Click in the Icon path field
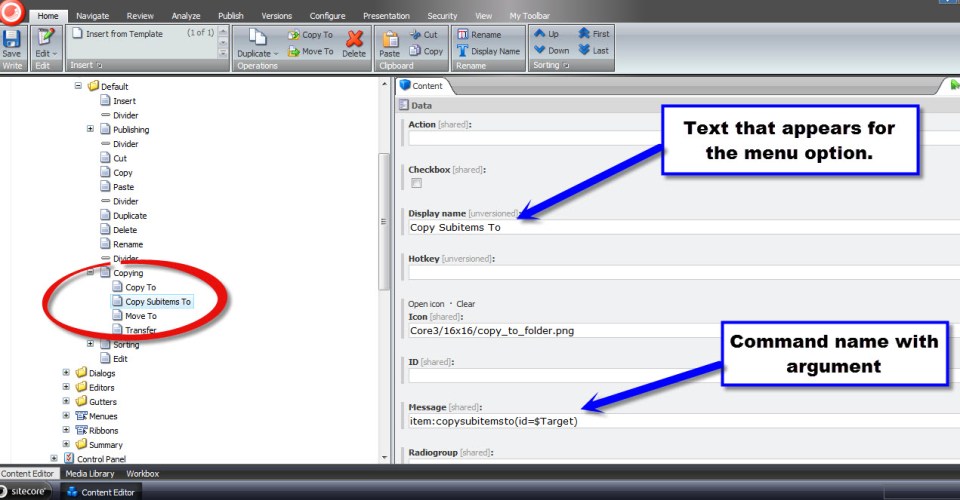 [x=684, y=330]
